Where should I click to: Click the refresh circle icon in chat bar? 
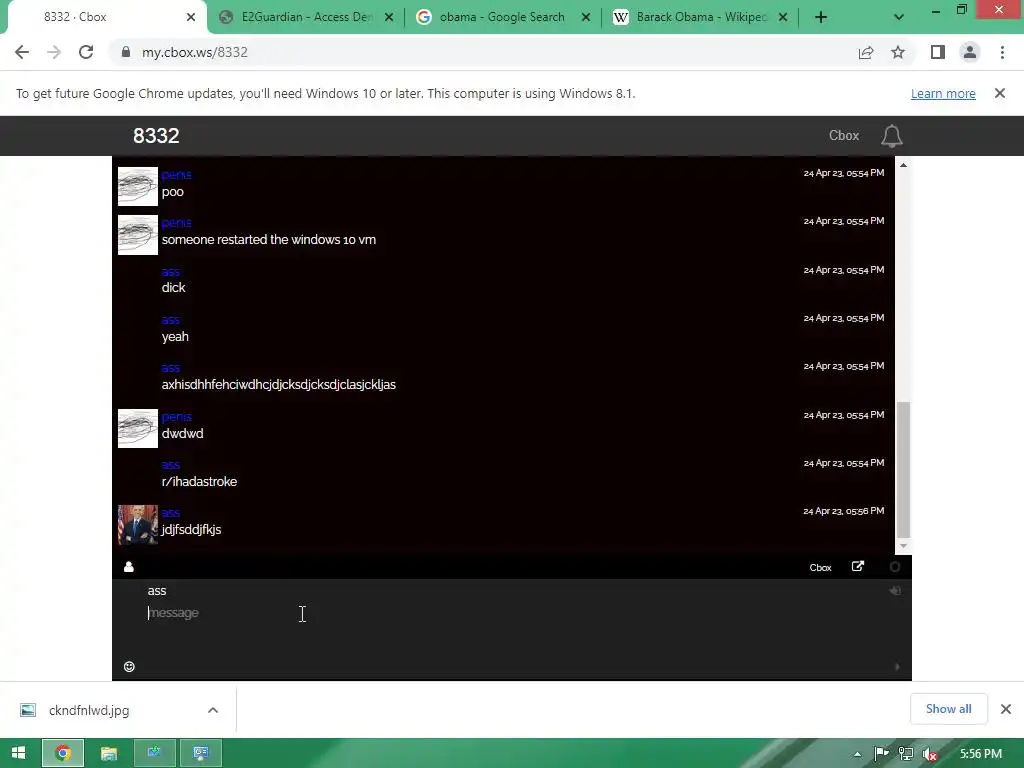[895, 567]
